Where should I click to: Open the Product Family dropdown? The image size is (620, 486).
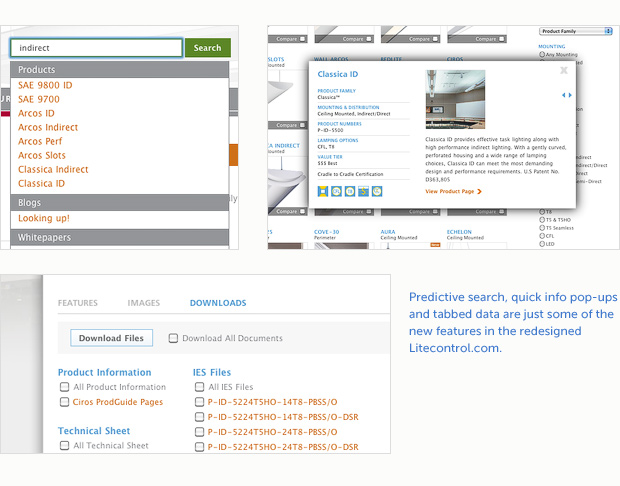(575, 31)
